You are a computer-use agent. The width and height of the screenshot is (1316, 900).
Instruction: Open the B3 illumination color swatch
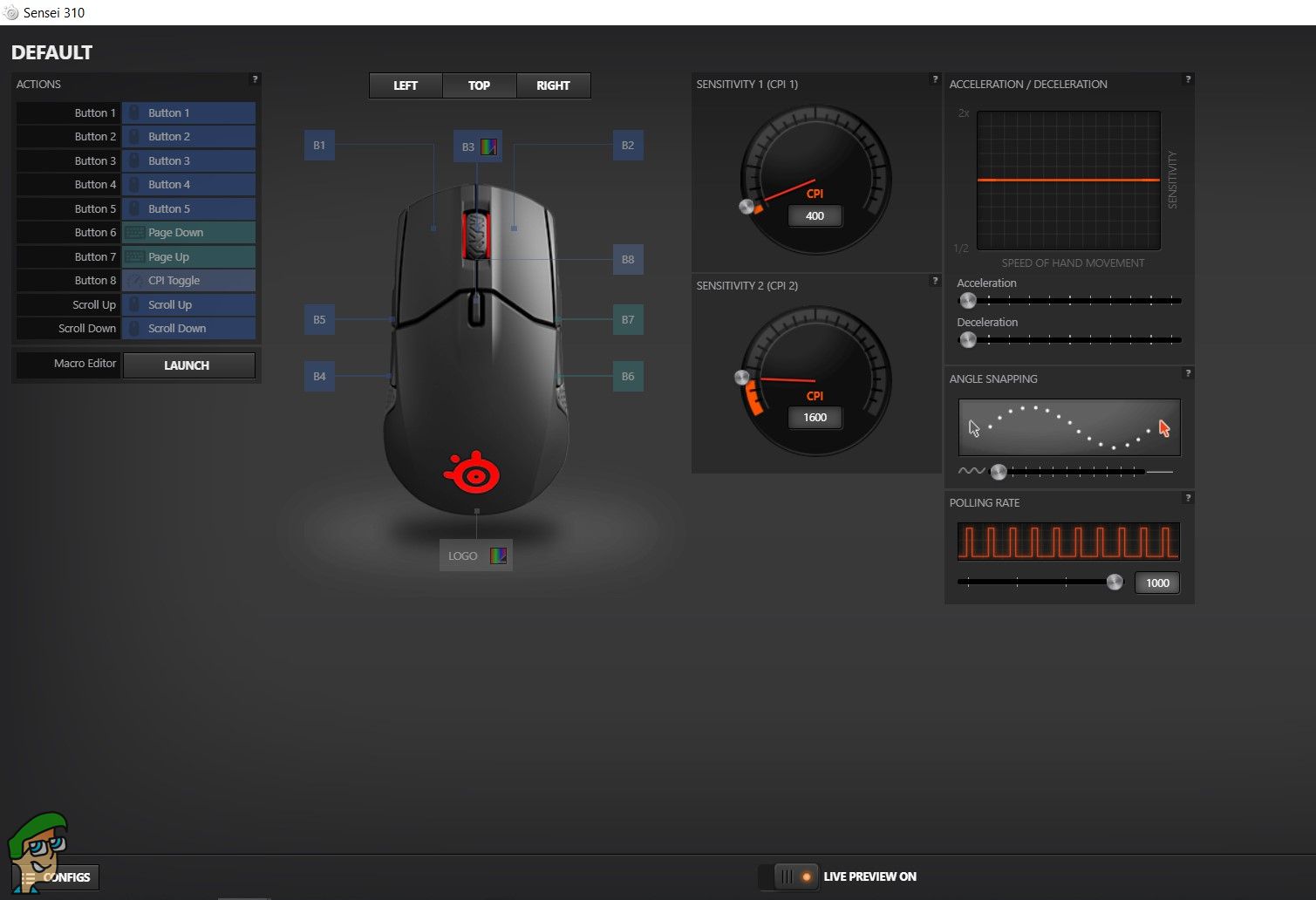point(489,147)
